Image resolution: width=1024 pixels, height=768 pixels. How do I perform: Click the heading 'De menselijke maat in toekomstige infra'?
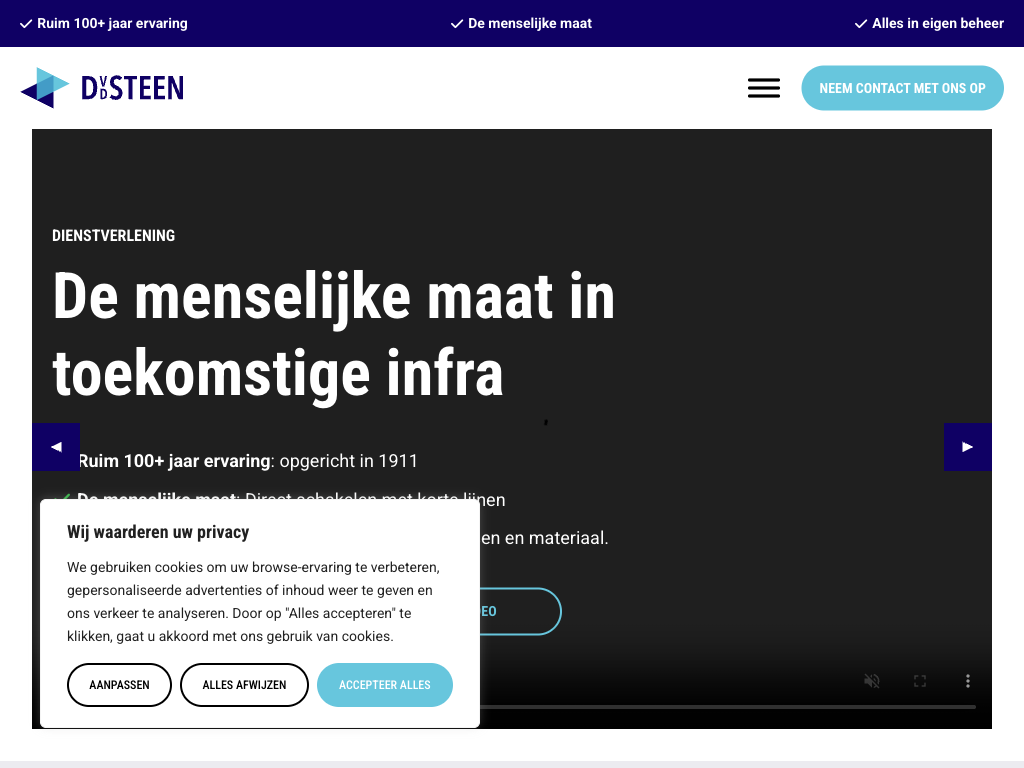coord(333,335)
